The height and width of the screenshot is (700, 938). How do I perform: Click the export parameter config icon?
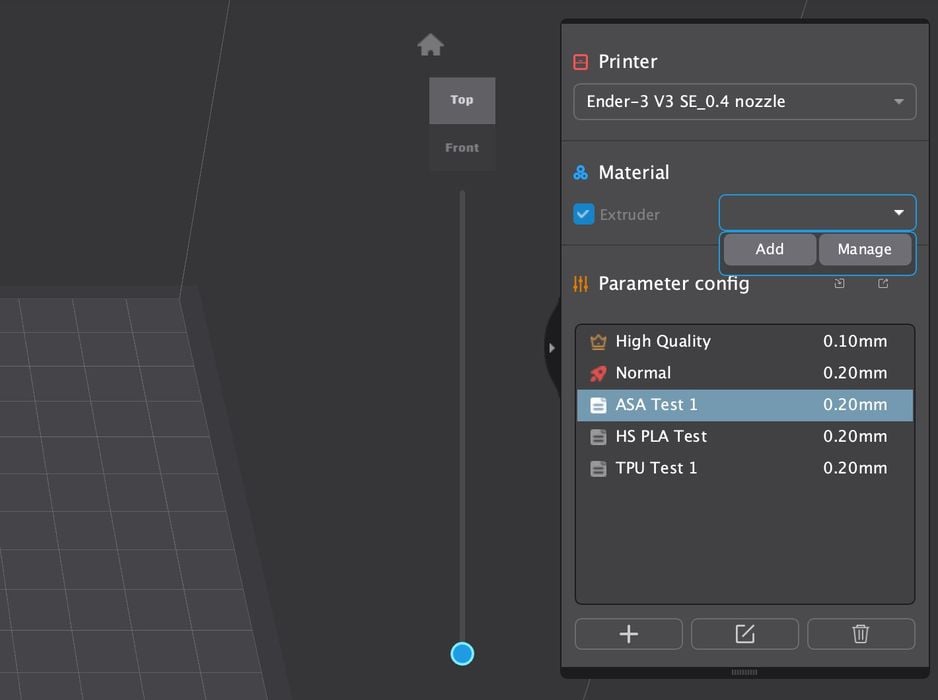point(883,284)
